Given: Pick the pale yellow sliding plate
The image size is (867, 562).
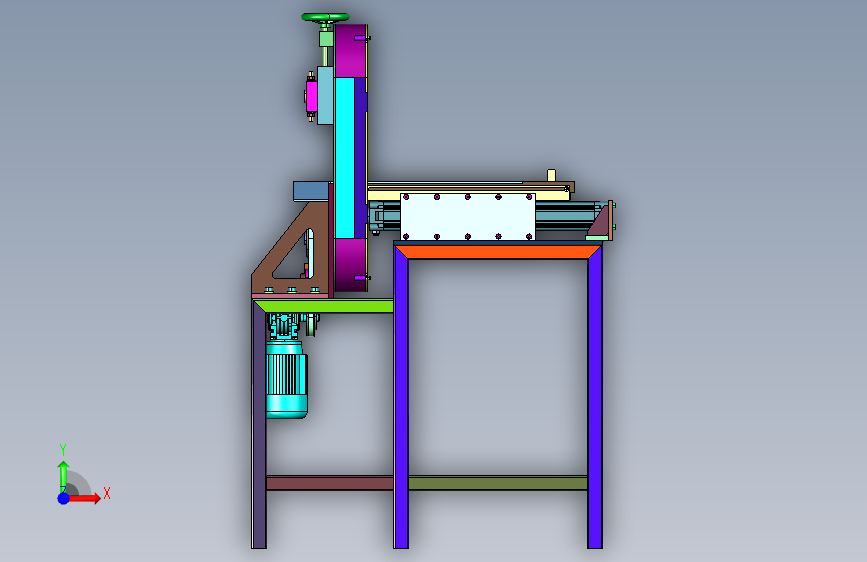Looking at the screenshot, I should [468, 194].
